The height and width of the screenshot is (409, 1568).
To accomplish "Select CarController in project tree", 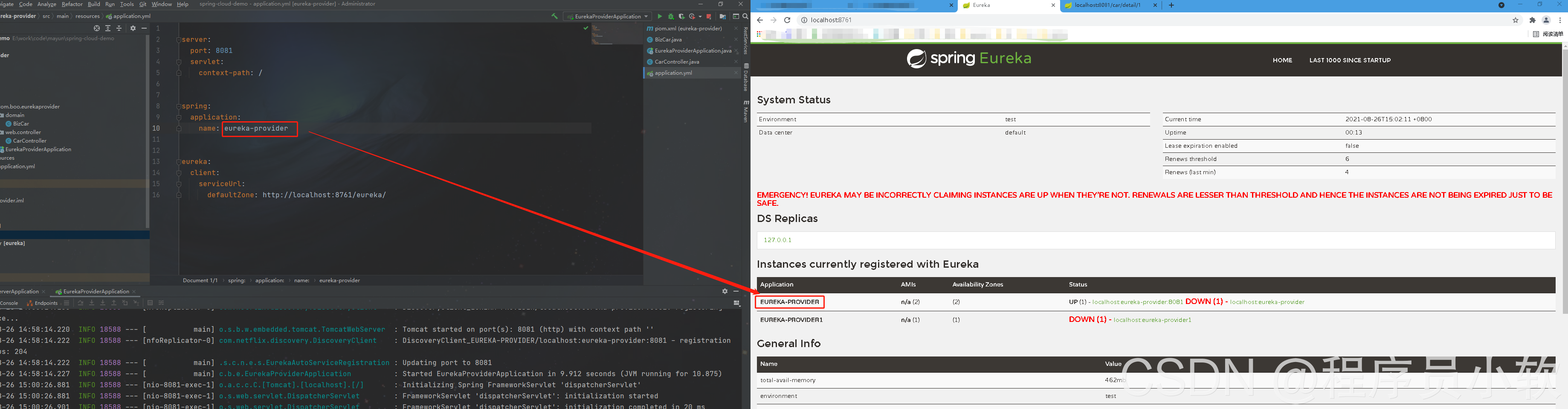I will point(29,141).
